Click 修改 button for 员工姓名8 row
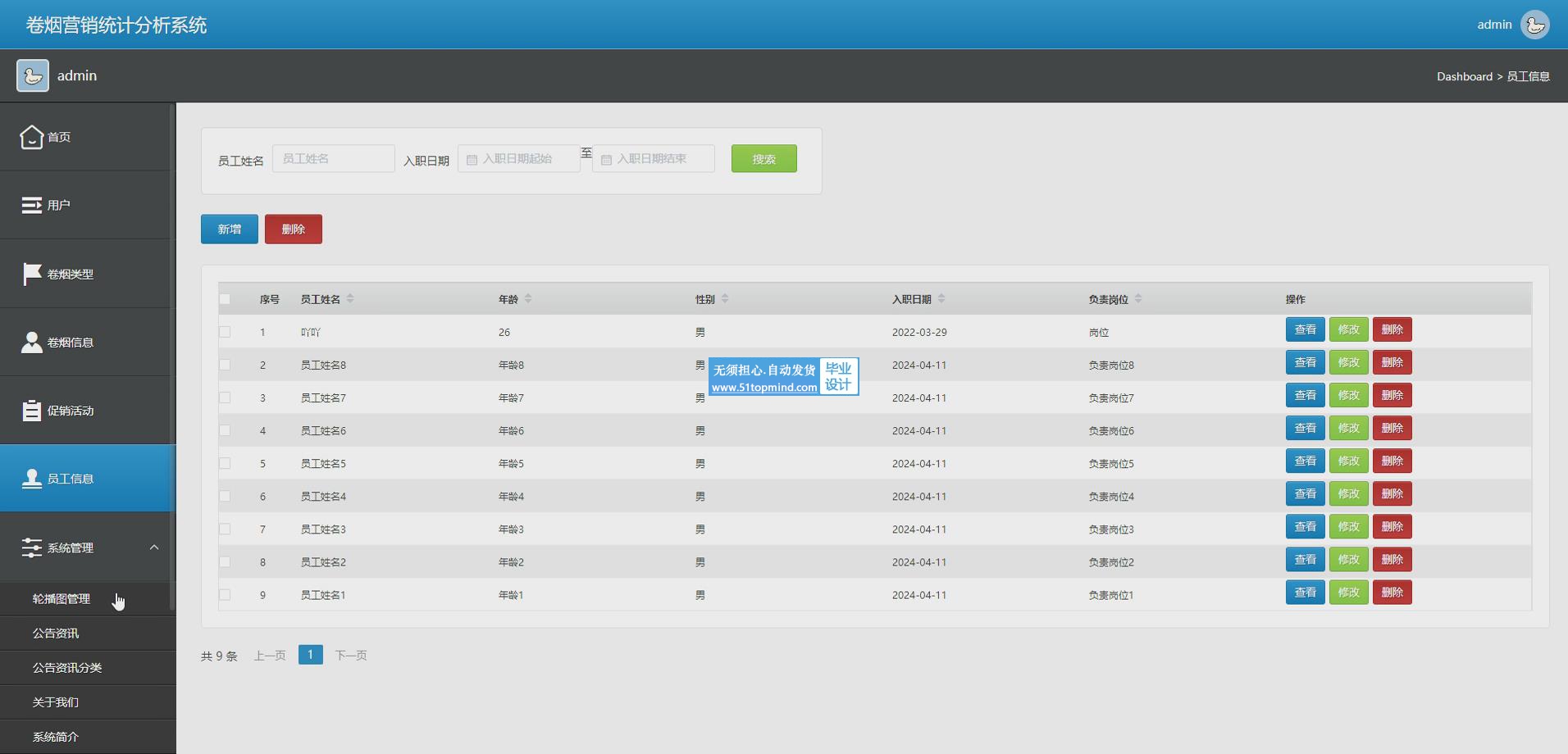This screenshot has width=1568, height=754. point(1348,362)
